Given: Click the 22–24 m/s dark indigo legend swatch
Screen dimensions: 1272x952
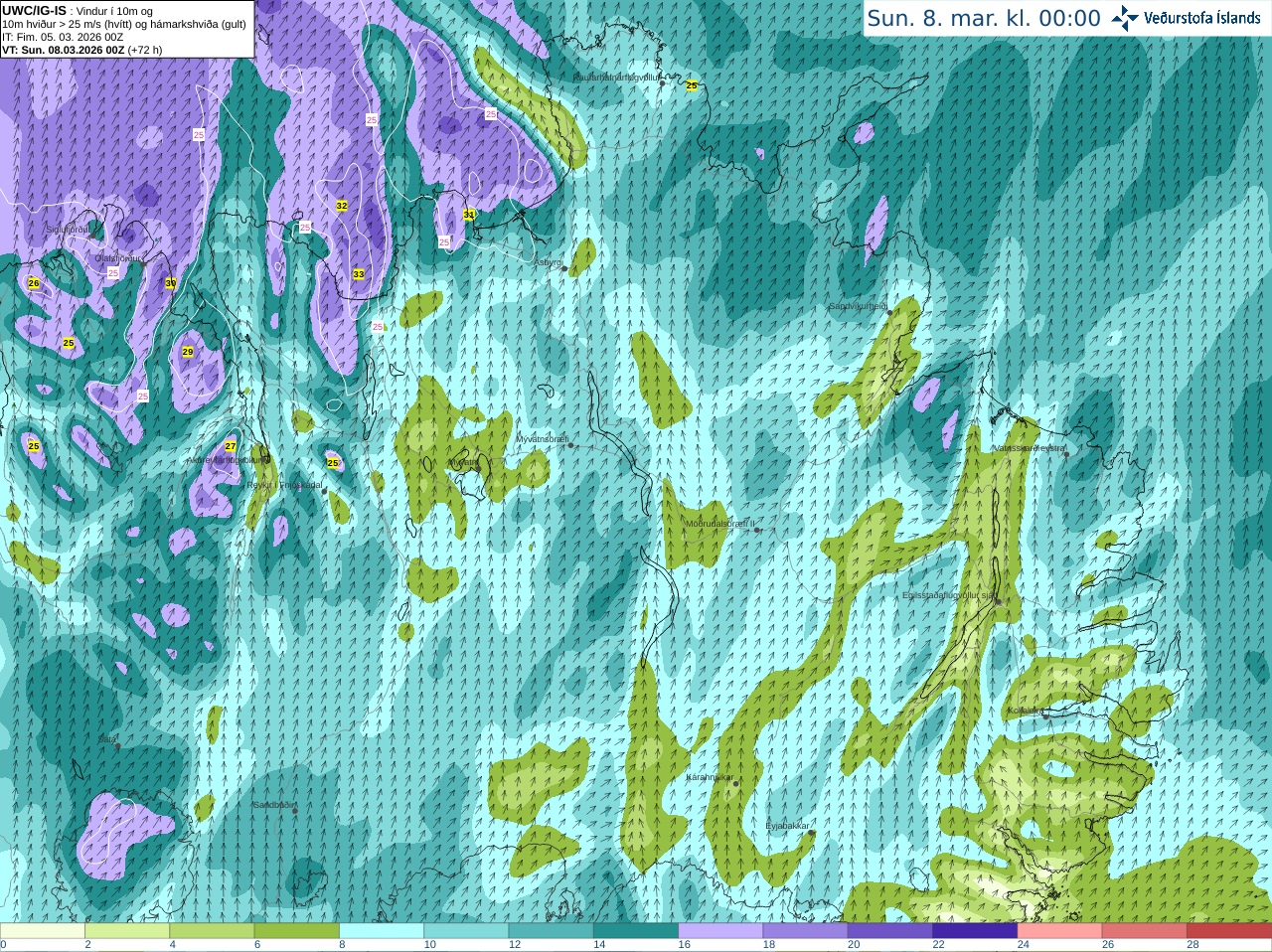Looking at the screenshot, I should click(x=975, y=931).
